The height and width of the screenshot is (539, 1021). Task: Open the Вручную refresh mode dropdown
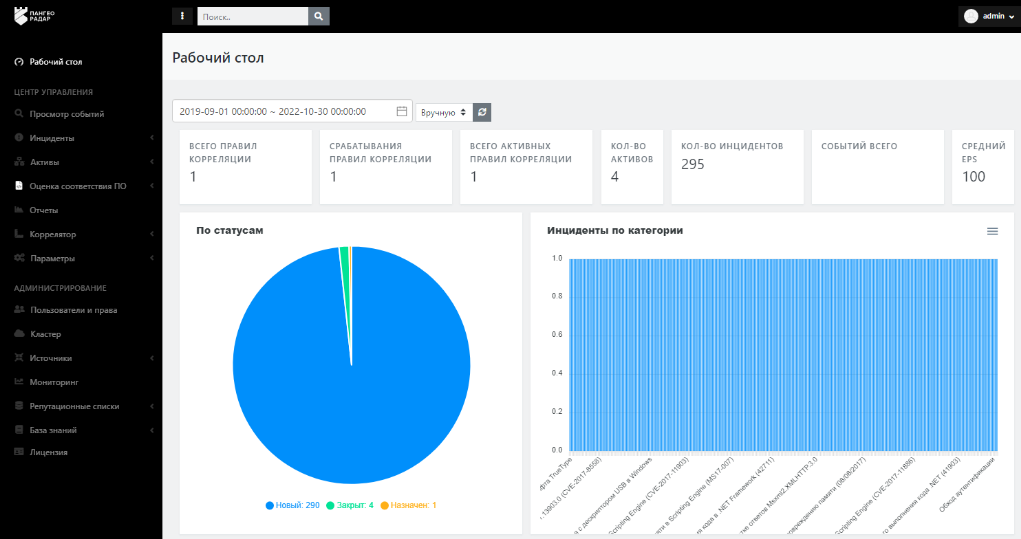[444, 112]
